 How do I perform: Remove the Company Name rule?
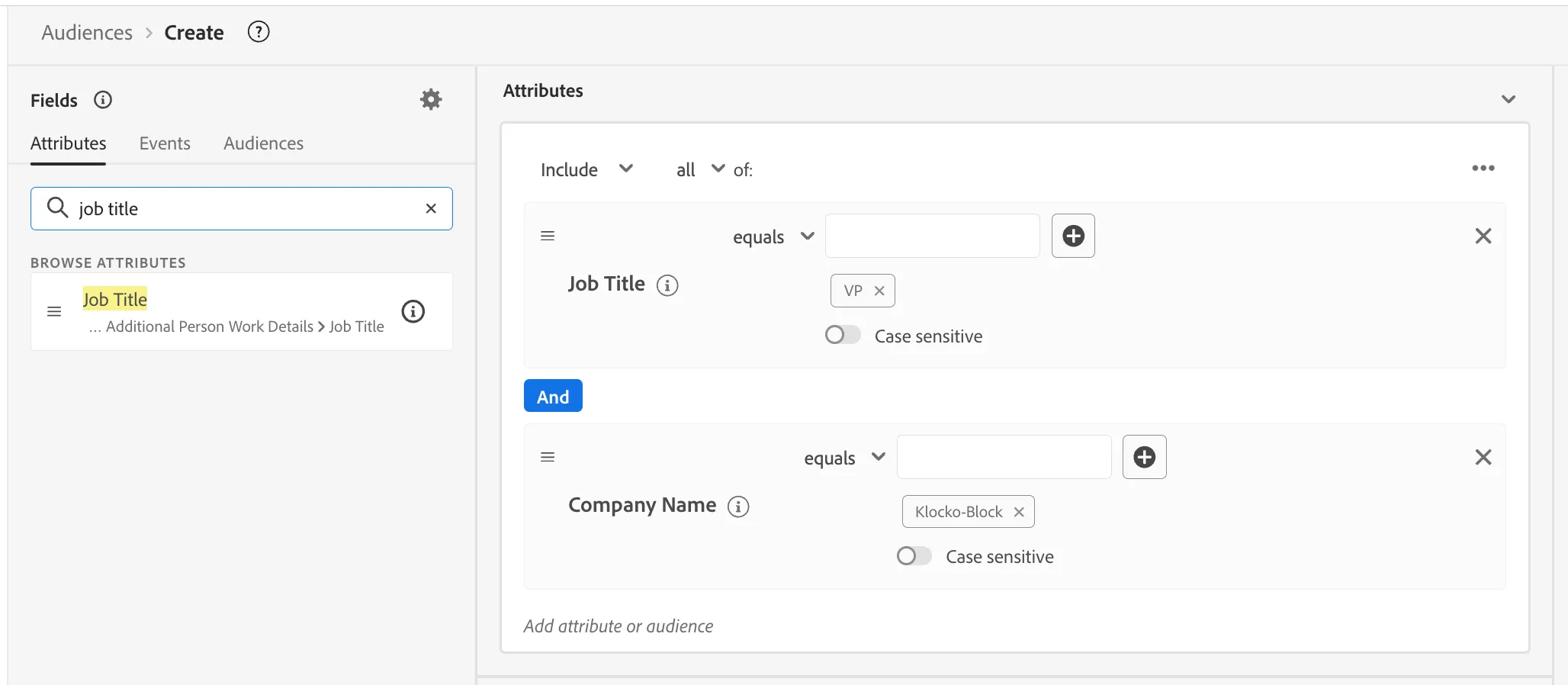(1483, 457)
